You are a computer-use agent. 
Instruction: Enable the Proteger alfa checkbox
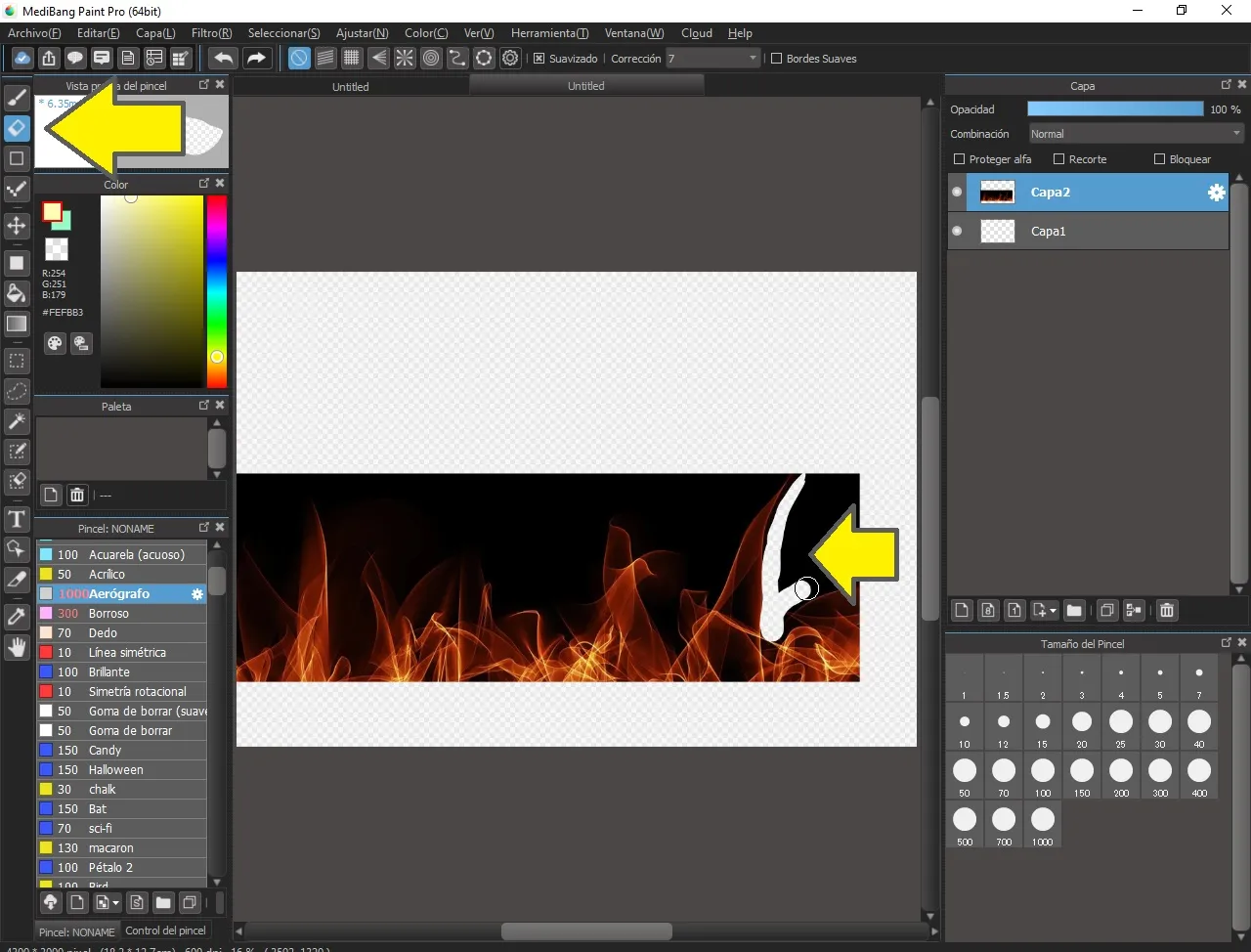pyautogui.click(x=959, y=159)
